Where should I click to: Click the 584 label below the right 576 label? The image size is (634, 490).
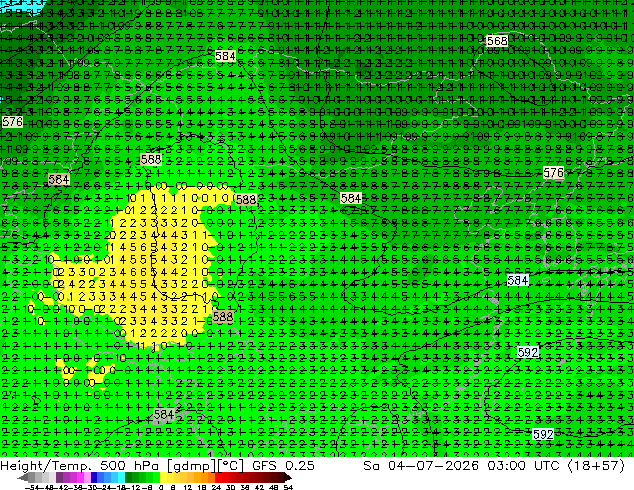(x=518, y=280)
